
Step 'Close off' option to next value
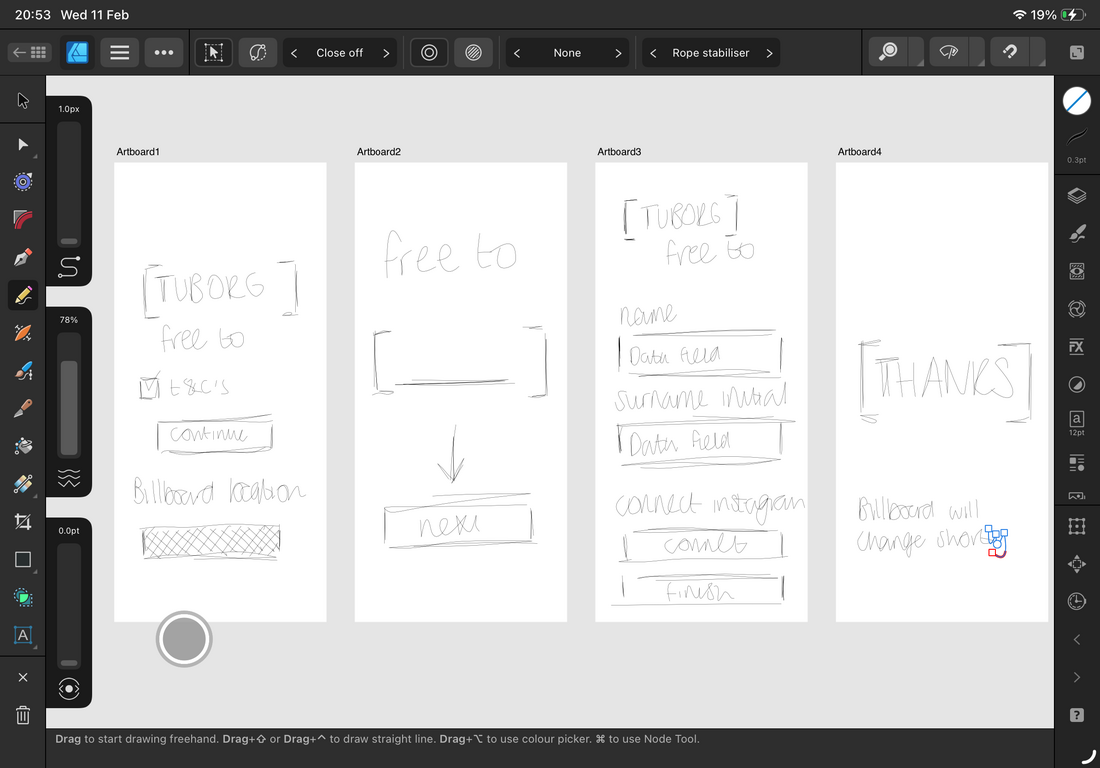(386, 53)
